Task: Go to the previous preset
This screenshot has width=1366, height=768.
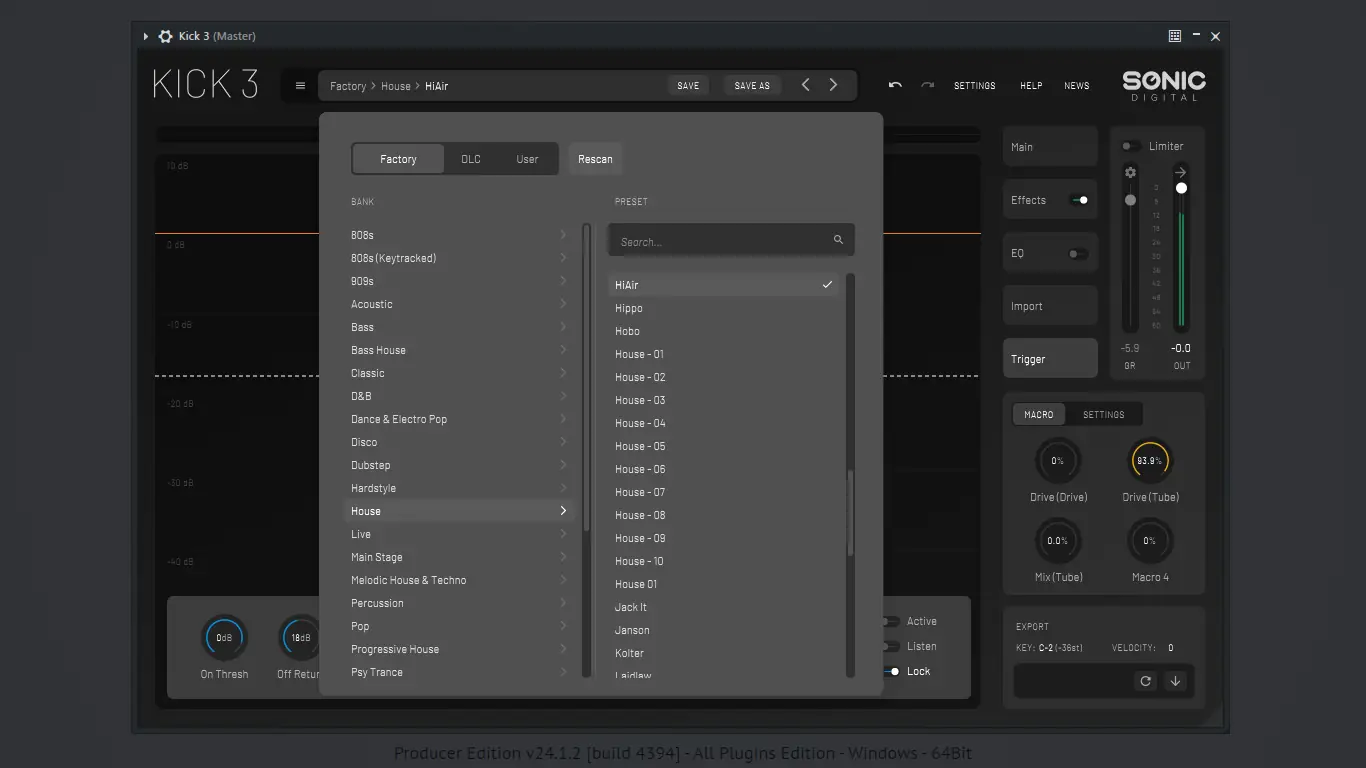Action: tap(806, 85)
